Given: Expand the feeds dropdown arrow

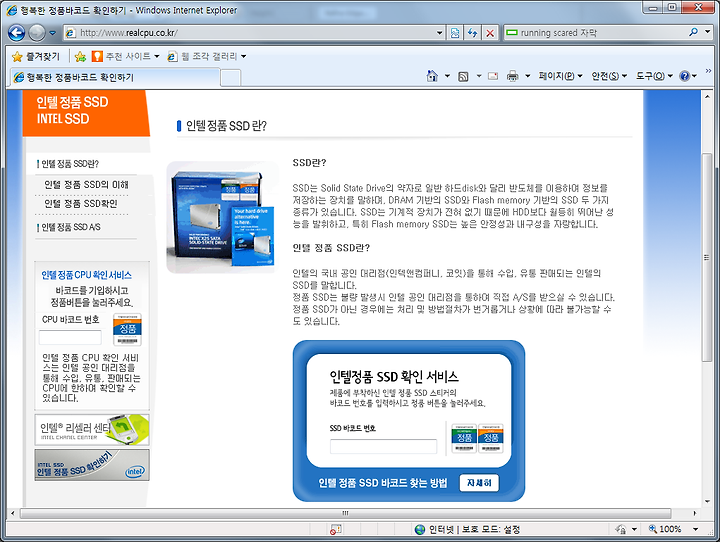Looking at the screenshot, I should [x=478, y=76].
